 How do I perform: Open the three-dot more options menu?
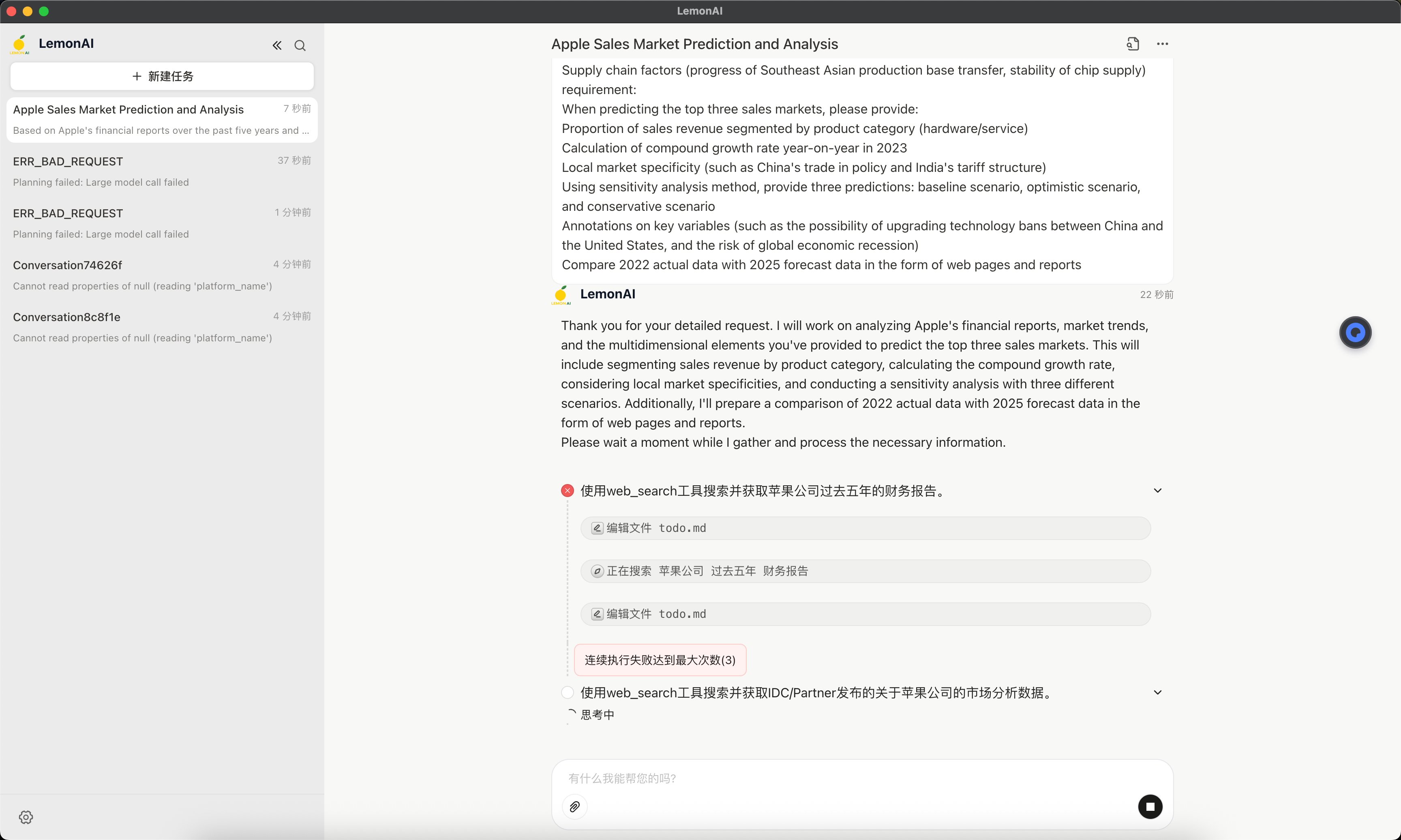[x=1162, y=44]
